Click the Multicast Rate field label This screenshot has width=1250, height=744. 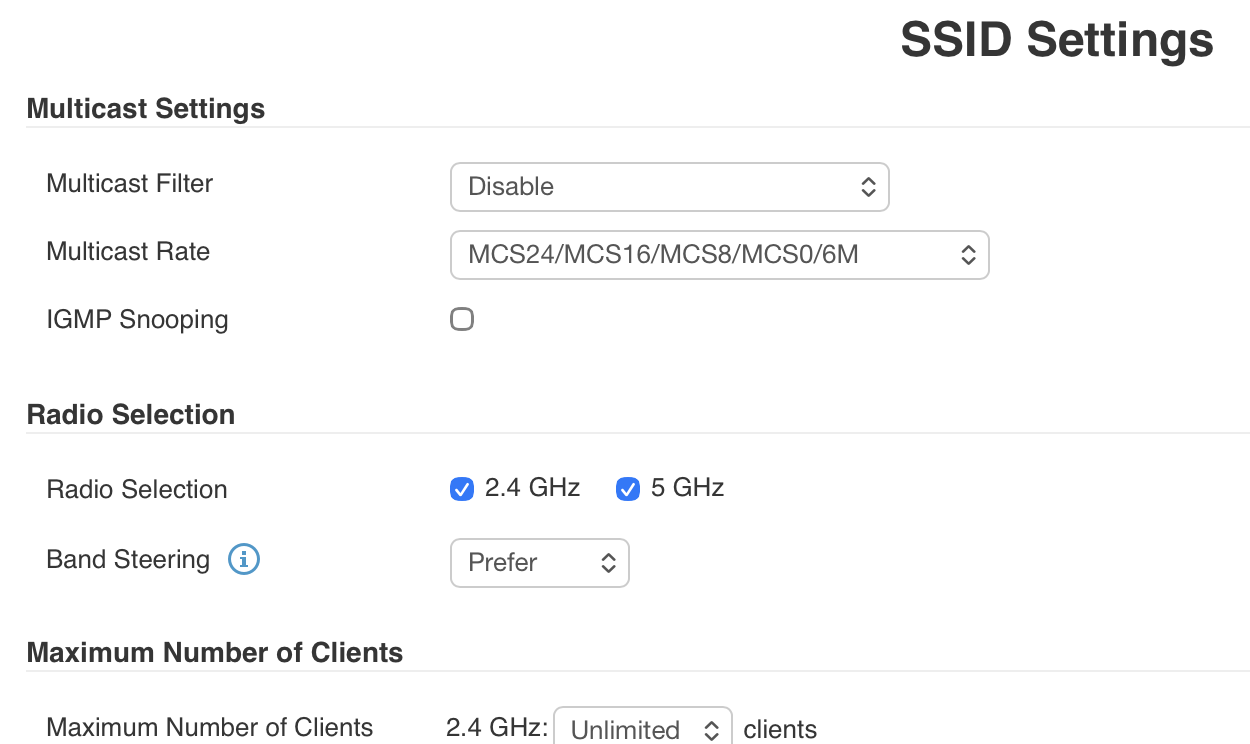point(128,251)
